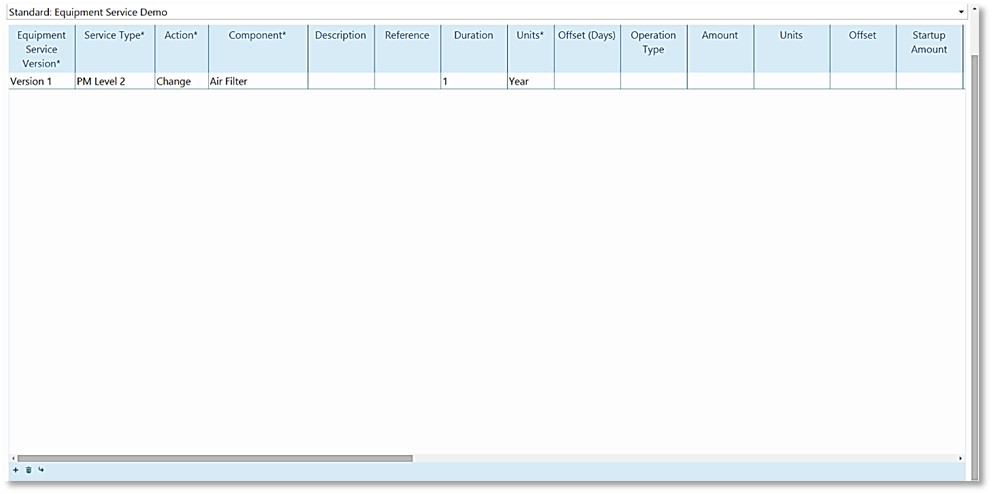This screenshot has height=494, width=992.
Task: Click the empty Reference cell of Version 1 row
Action: tap(407, 81)
